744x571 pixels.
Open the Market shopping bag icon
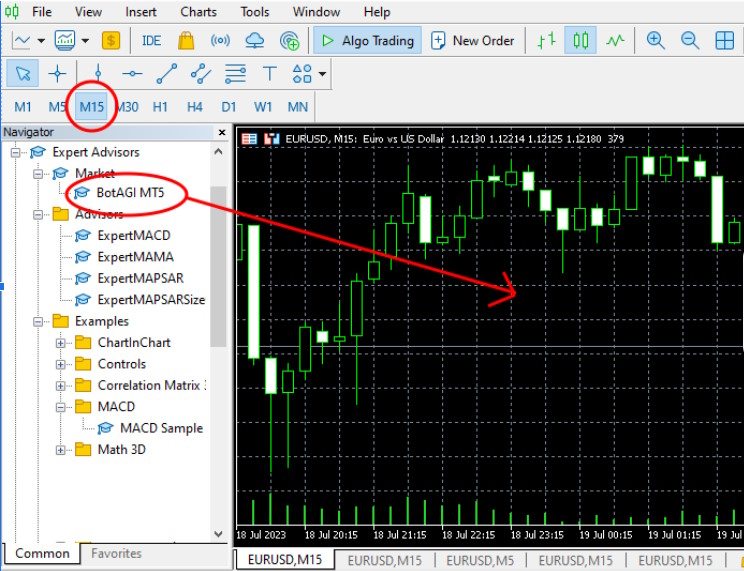pyautogui.click(x=186, y=40)
